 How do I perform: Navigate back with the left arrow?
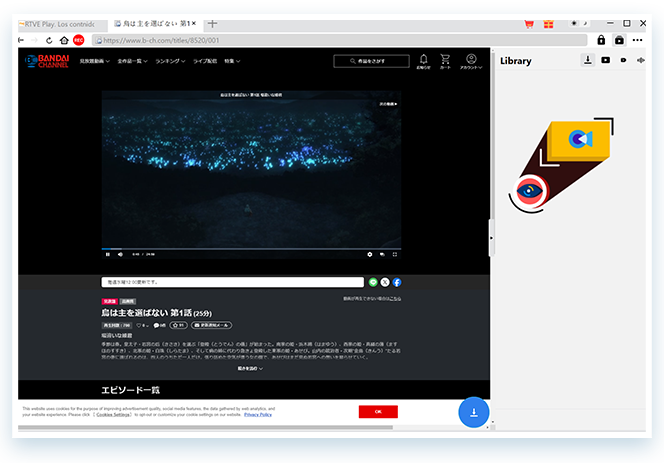pos(21,40)
